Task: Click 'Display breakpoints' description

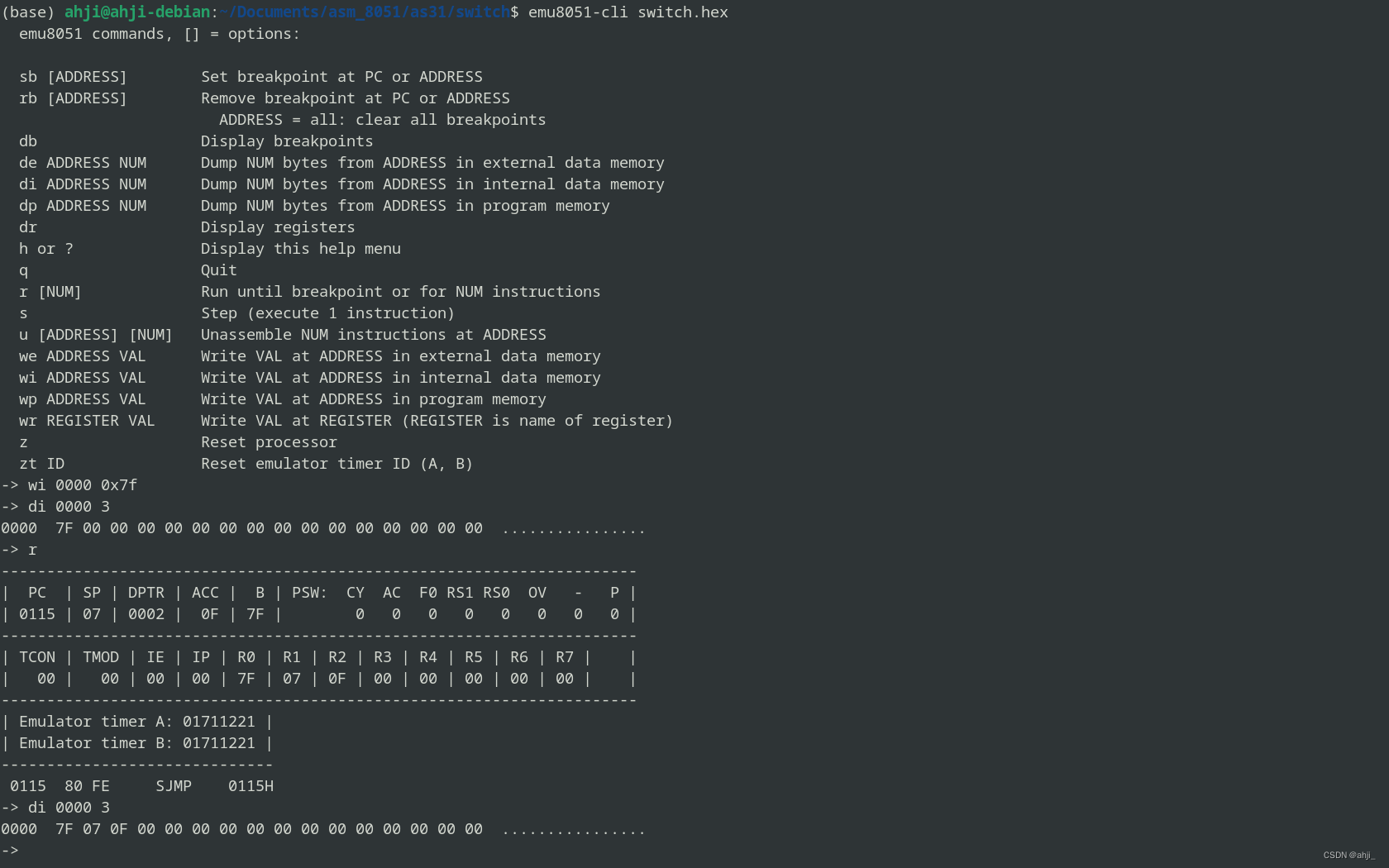Action: [287, 141]
